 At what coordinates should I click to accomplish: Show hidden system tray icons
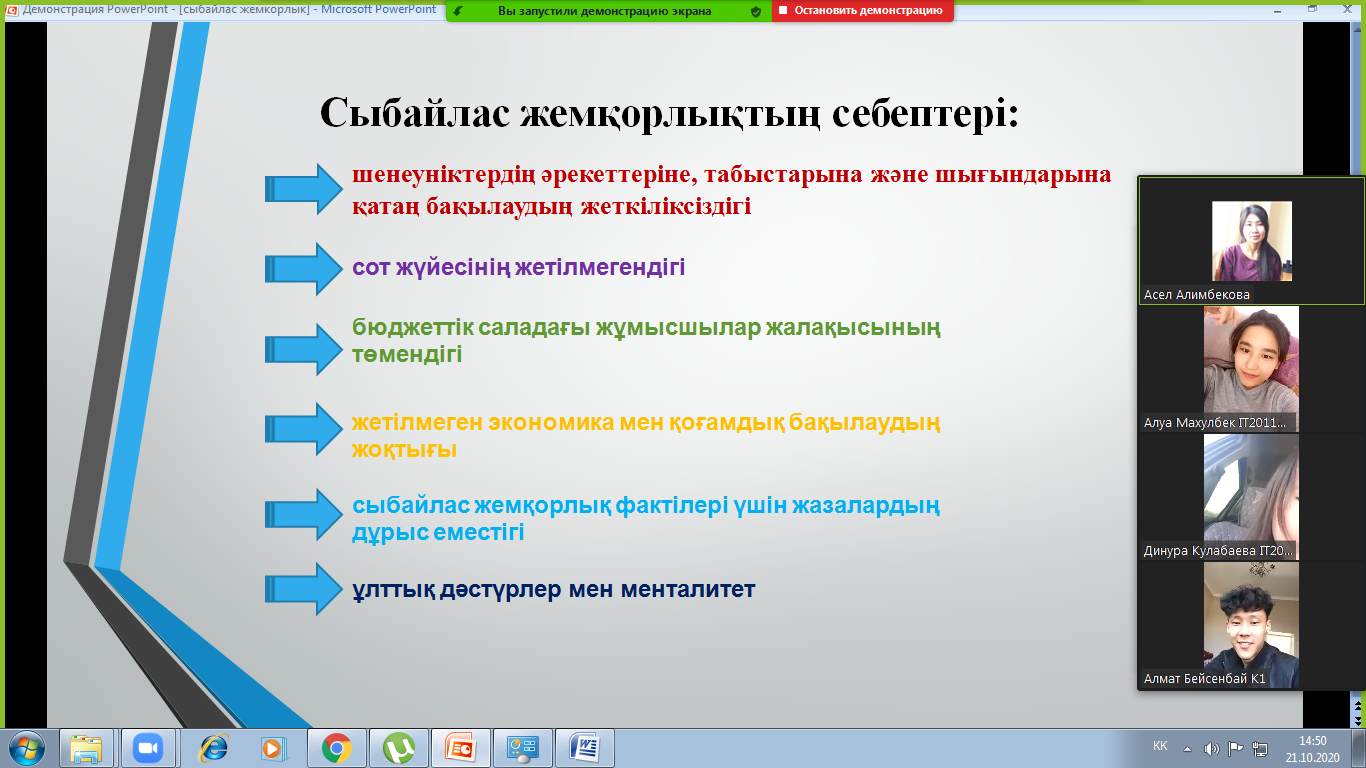point(1188,748)
